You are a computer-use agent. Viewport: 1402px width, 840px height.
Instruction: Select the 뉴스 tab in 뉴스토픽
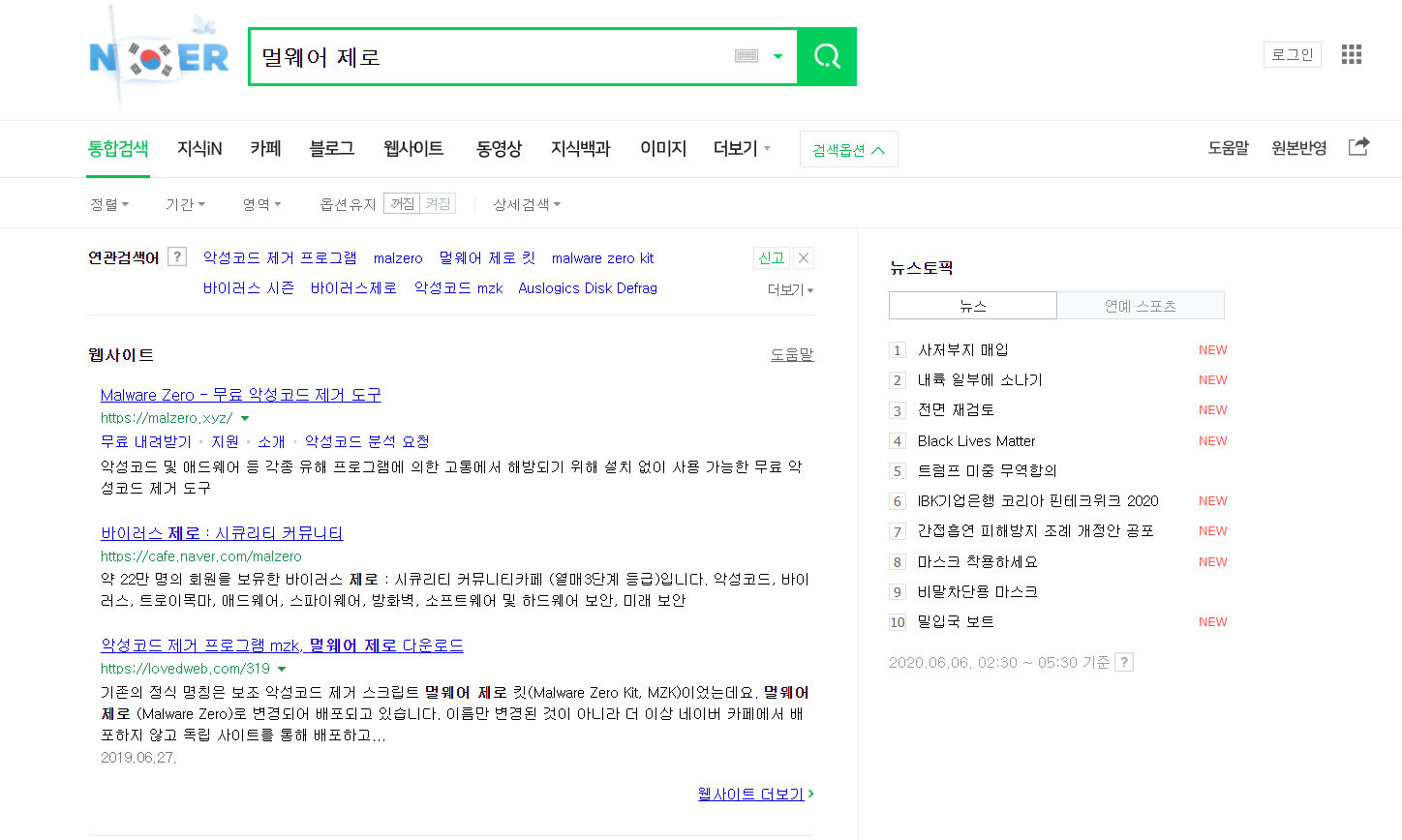[x=973, y=306]
